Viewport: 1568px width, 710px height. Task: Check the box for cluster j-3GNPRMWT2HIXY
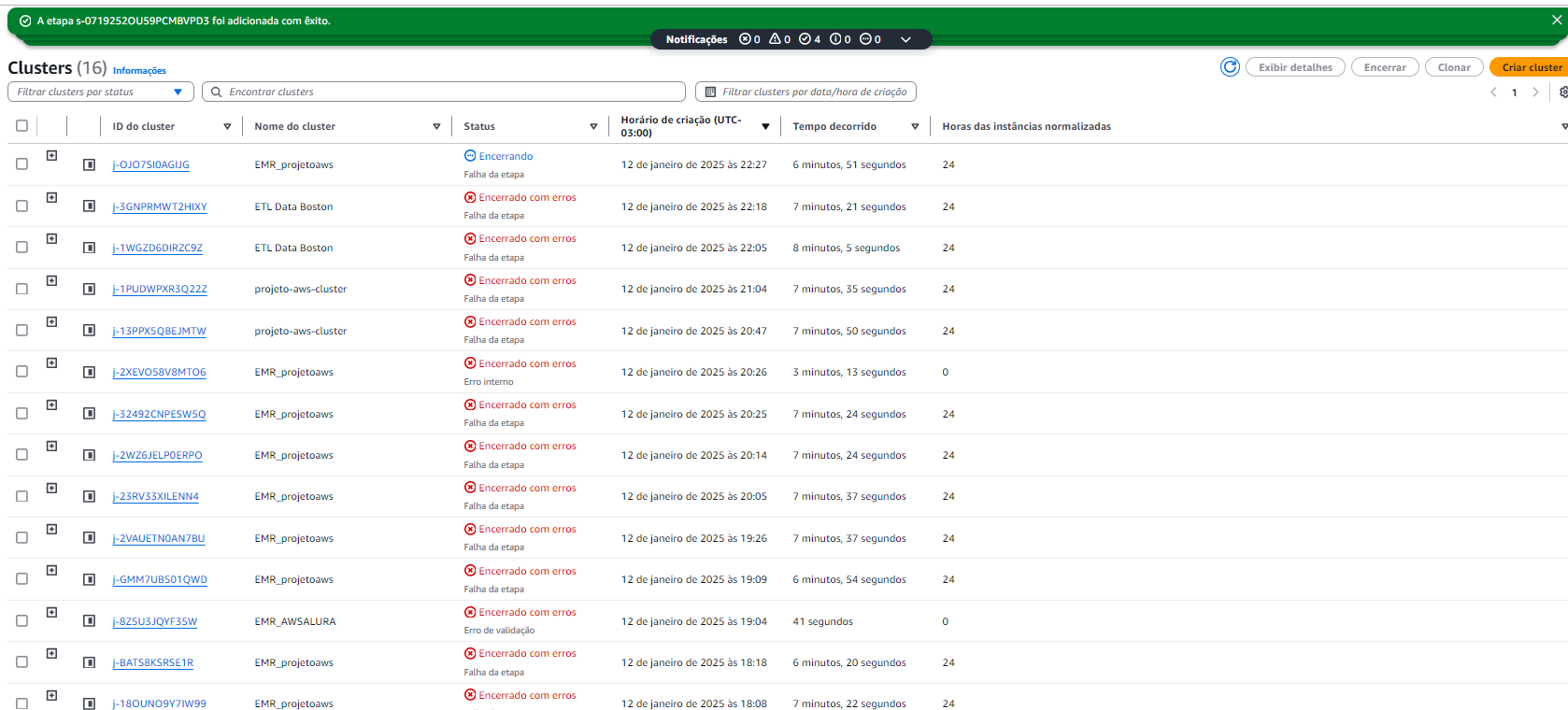pos(21,206)
